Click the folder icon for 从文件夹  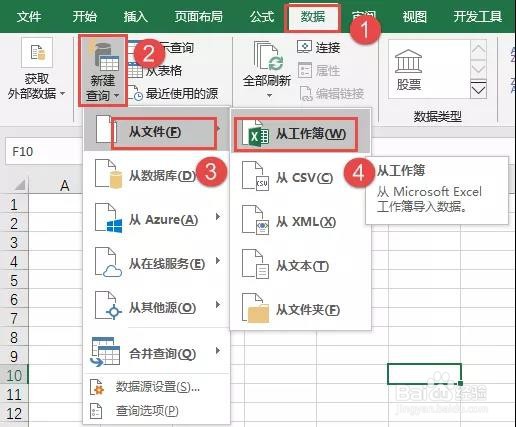tap(255, 308)
